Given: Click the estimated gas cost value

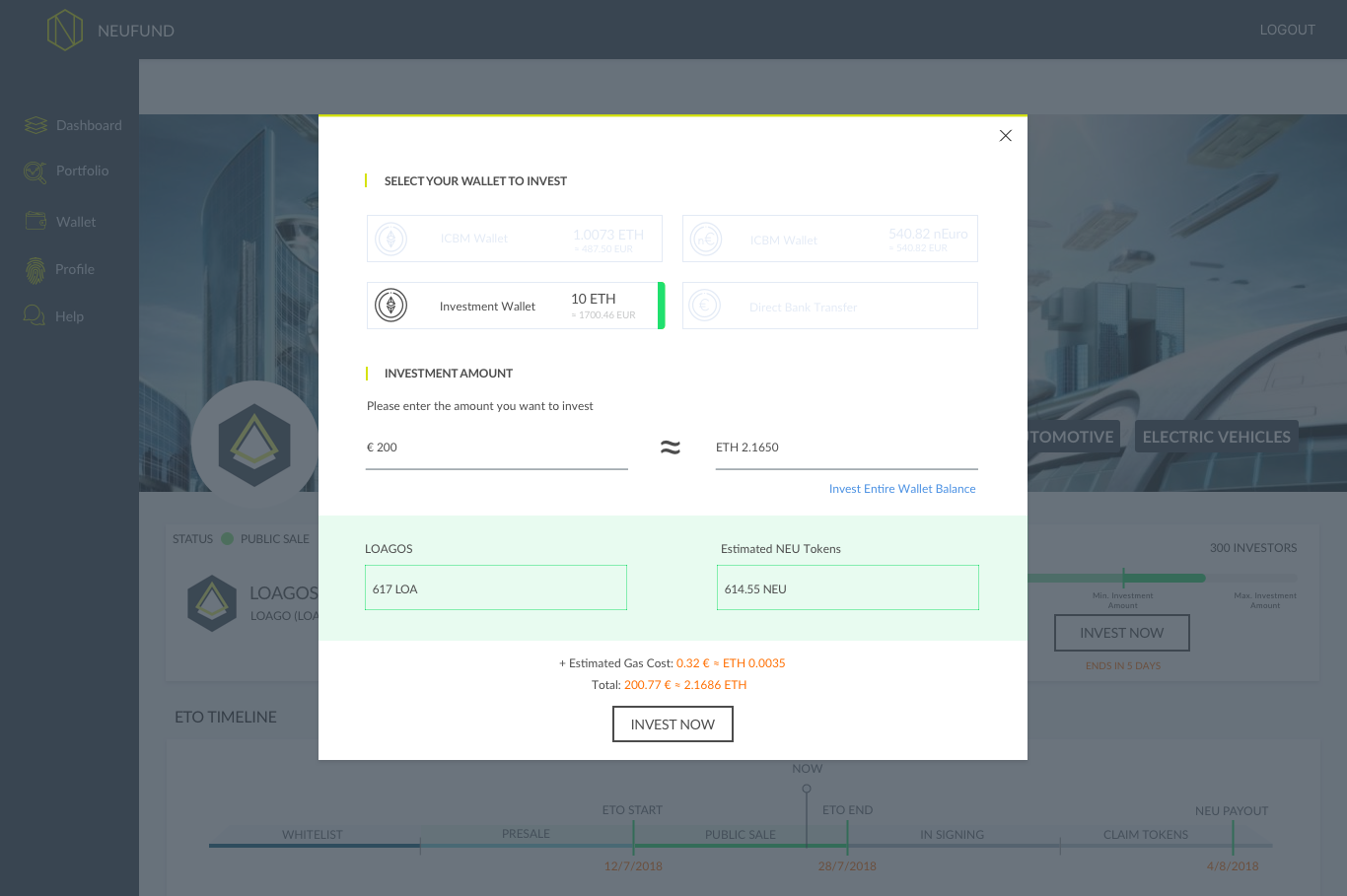Looking at the screenshot, I should click(x=731, y=663).
